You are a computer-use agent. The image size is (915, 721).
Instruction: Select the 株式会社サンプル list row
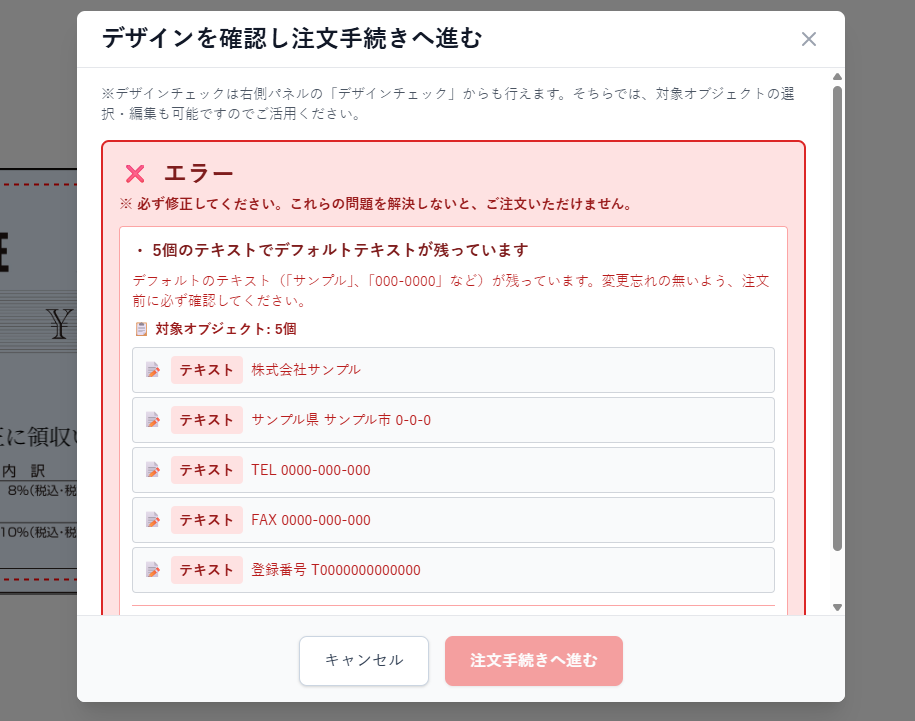453,369
